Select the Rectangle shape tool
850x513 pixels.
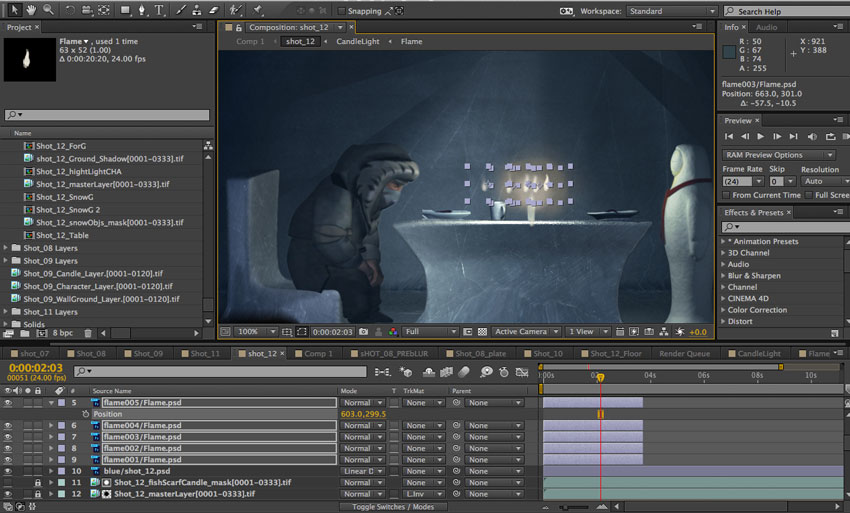[x=125, y=10]
